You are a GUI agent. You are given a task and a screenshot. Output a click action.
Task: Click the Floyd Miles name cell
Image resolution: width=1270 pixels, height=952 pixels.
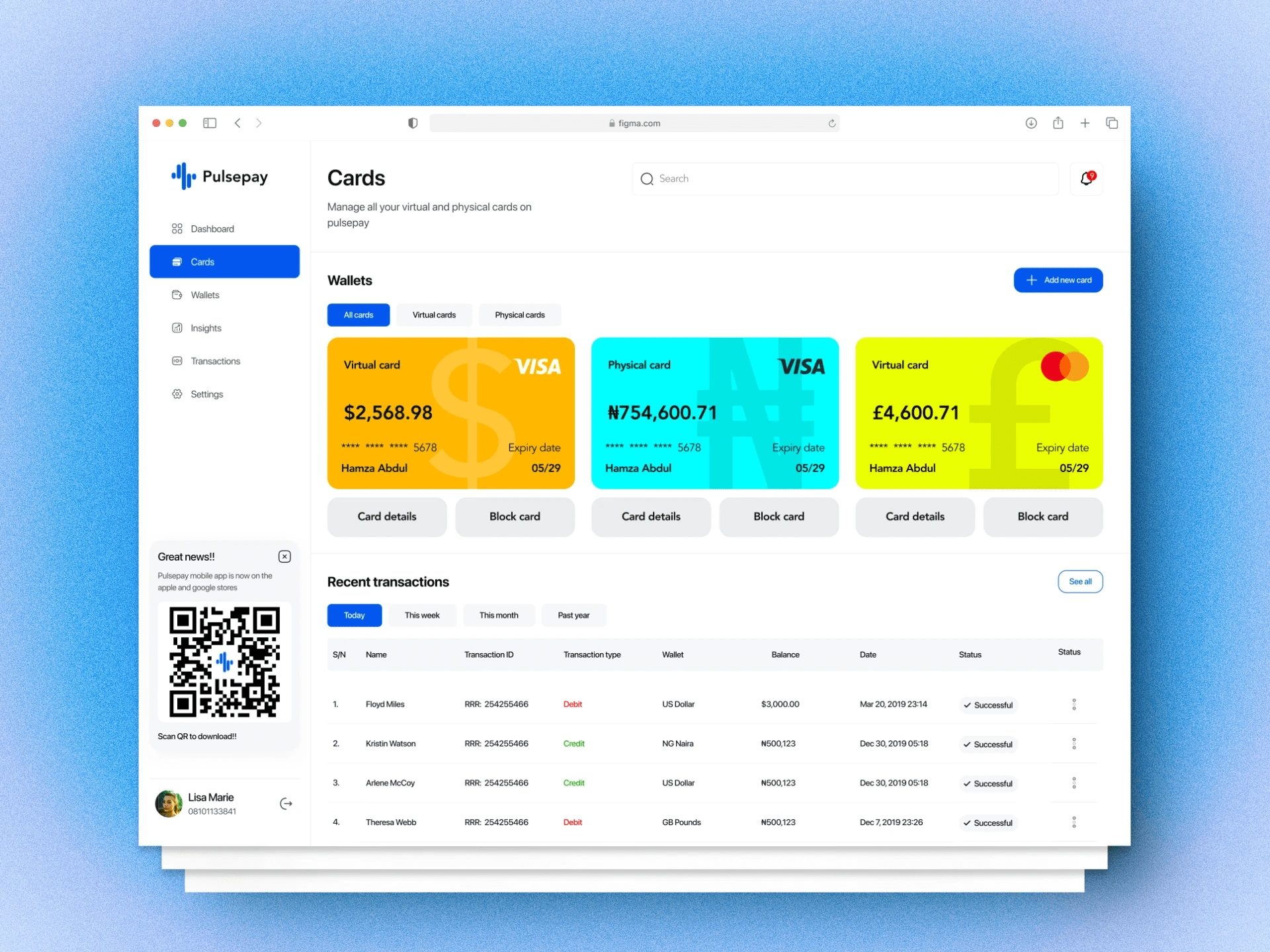tap(385, 705)
